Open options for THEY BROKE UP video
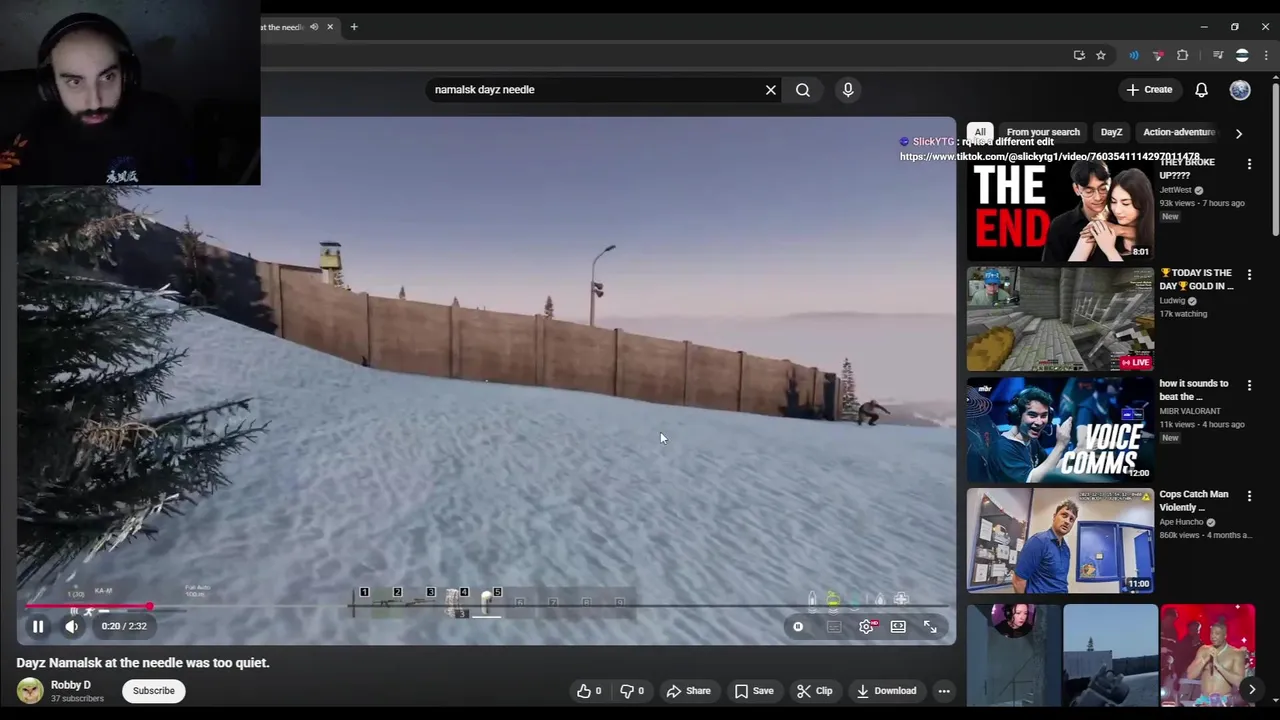This screenshot has height=720, width=1280. click(x=1249, y=163)
